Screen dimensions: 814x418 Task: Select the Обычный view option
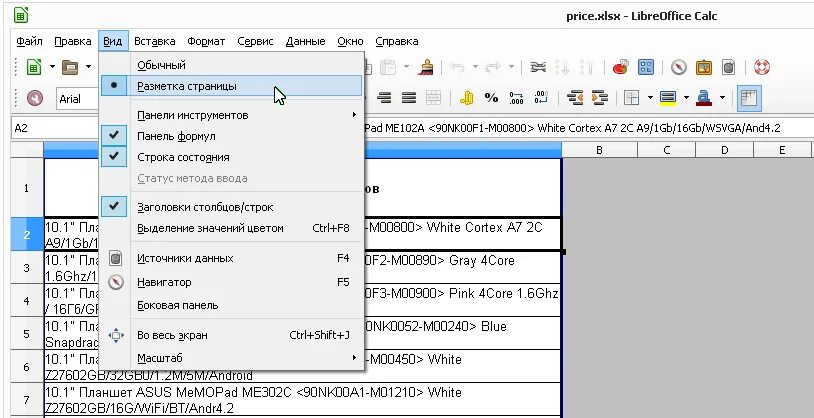pos(232,65)
